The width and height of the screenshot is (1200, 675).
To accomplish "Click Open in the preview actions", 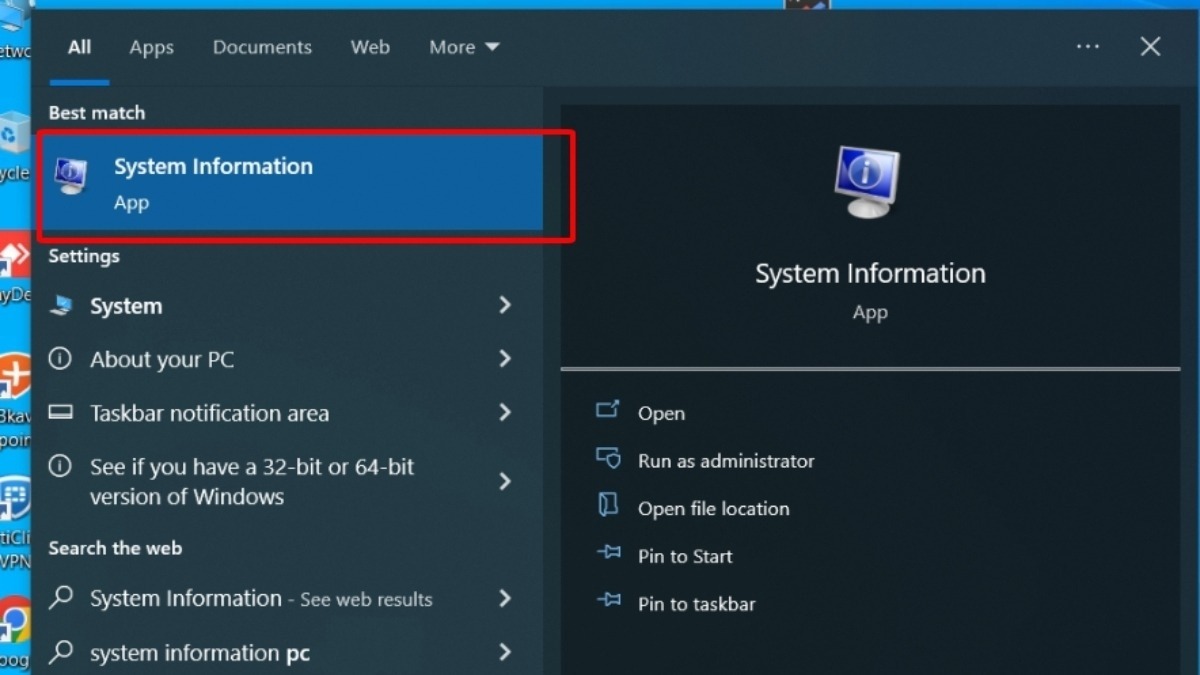I will pyautogui.click(x=661, y=413).
